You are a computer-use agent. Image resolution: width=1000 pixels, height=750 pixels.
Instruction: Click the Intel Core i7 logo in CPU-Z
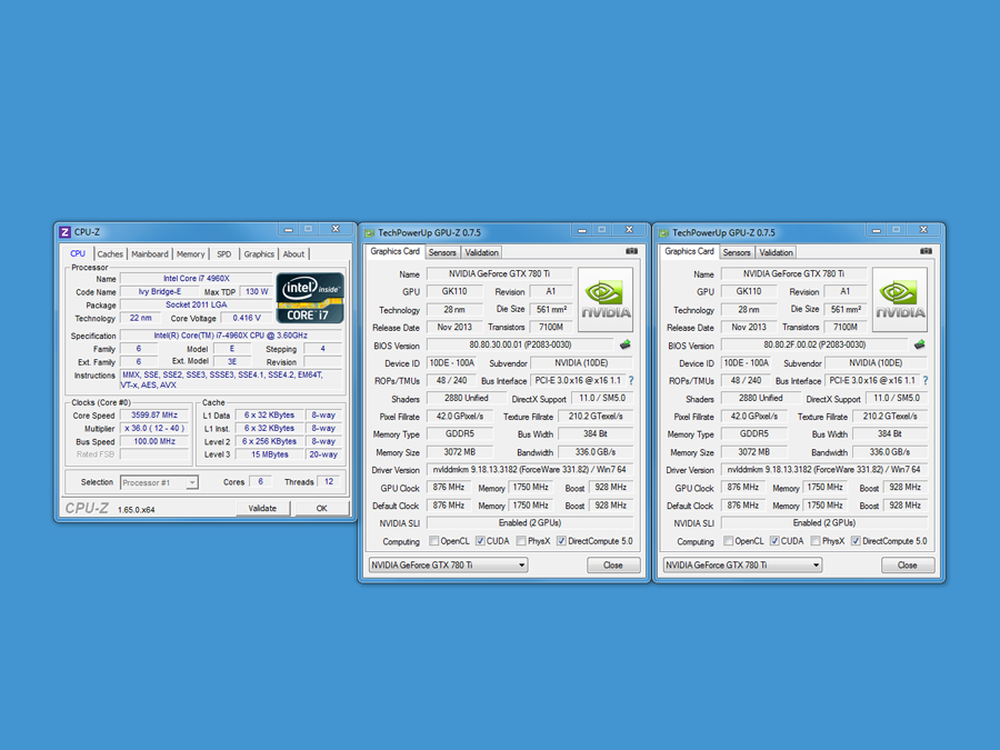311,298
